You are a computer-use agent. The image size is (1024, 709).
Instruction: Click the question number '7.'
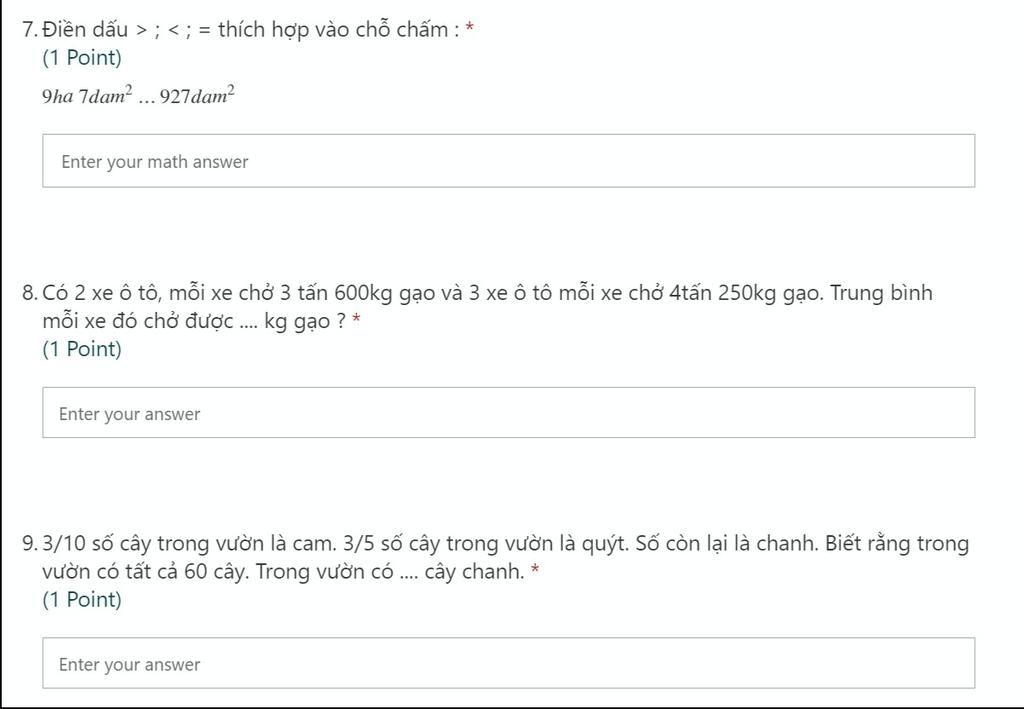point(30,29)
